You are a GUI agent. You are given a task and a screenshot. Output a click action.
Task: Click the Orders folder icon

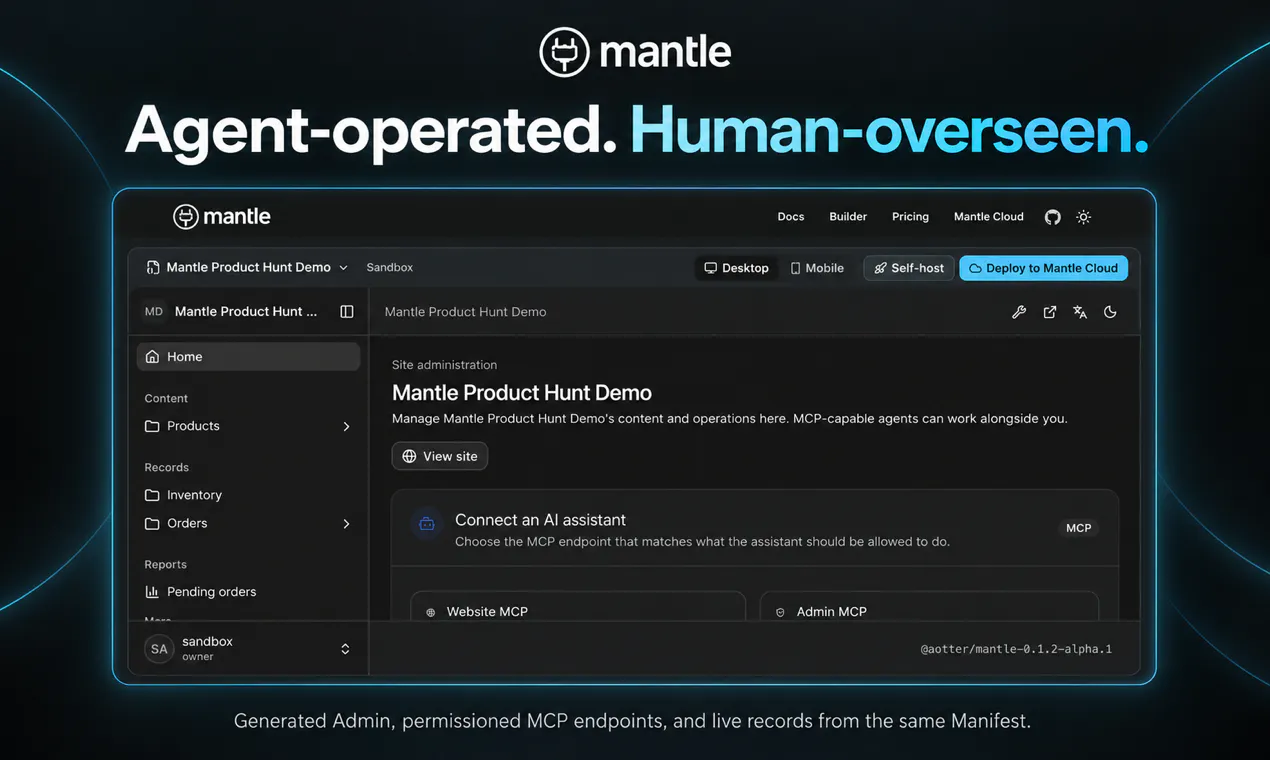coord(152,523)
